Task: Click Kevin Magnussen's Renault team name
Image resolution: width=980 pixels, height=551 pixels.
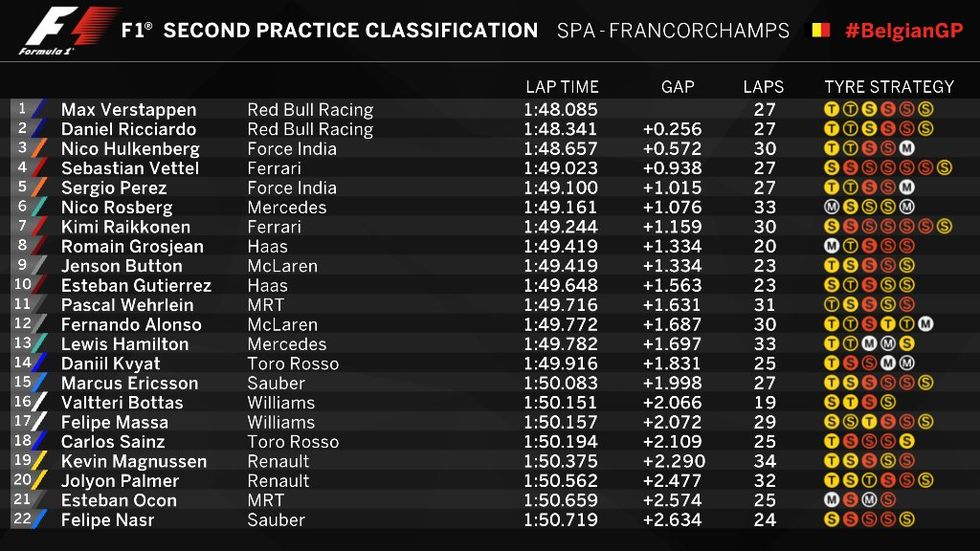Action: [278, 461]
